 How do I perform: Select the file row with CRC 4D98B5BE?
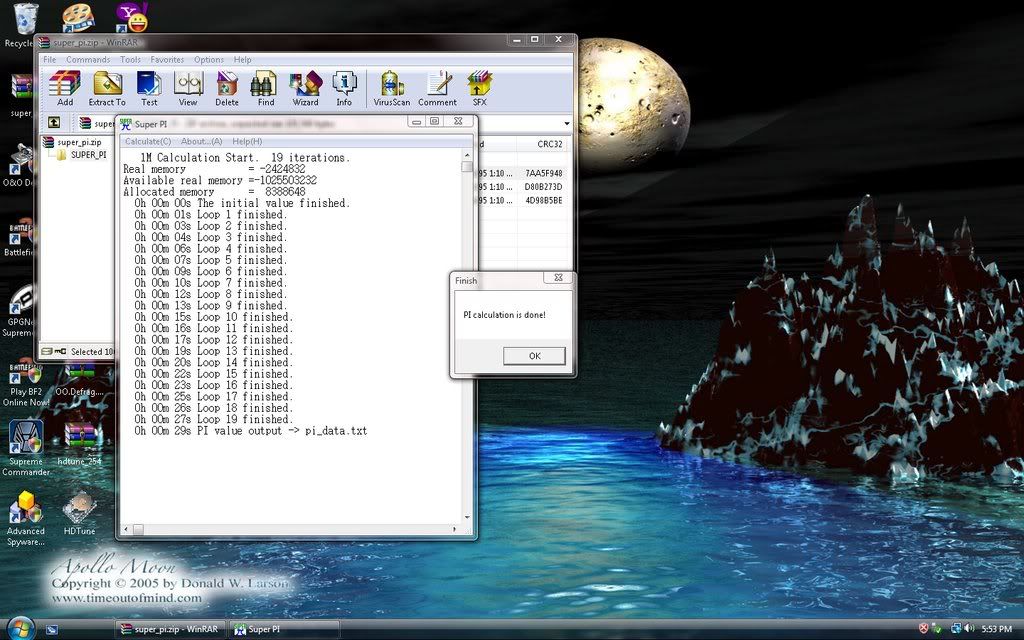[x=524, y=200]
